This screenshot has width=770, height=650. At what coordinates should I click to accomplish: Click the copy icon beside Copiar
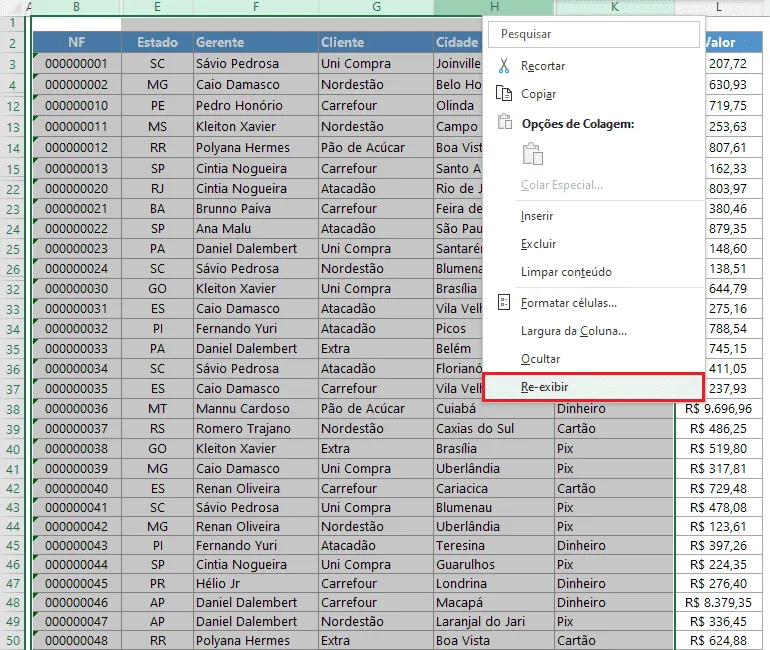tap(504, 93)
